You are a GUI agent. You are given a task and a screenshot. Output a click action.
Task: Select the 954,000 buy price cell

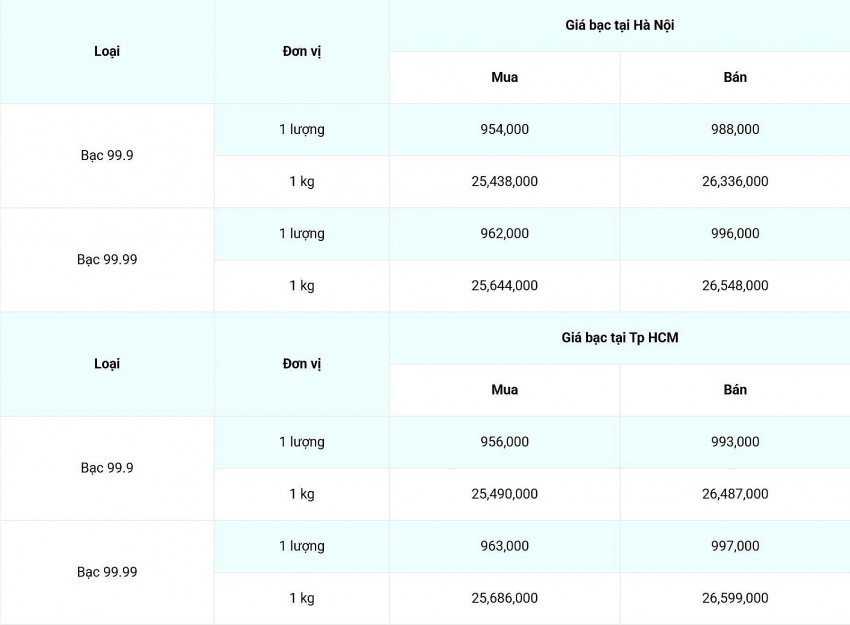504,129
